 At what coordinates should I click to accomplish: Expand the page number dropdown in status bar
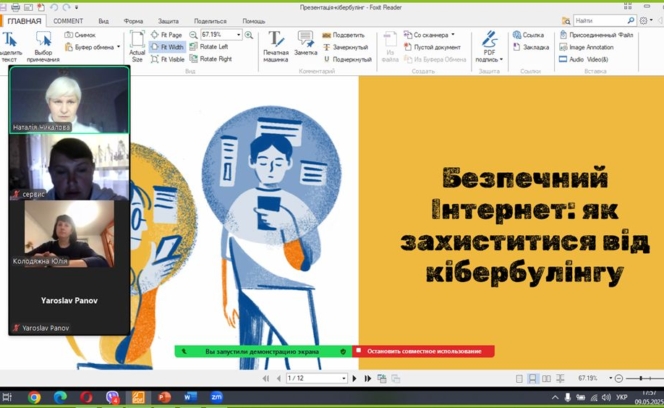click(343, 379)
